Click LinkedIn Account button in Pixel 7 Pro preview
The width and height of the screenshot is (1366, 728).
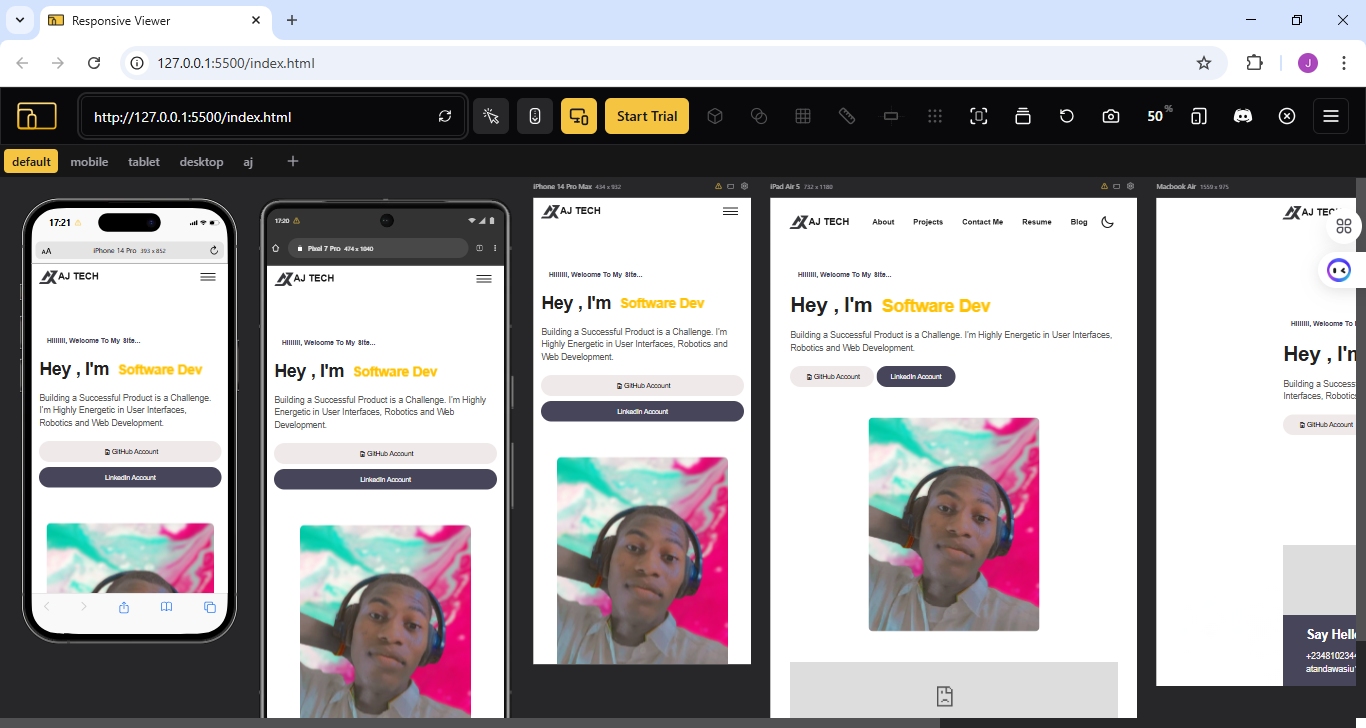coord(385,480)
